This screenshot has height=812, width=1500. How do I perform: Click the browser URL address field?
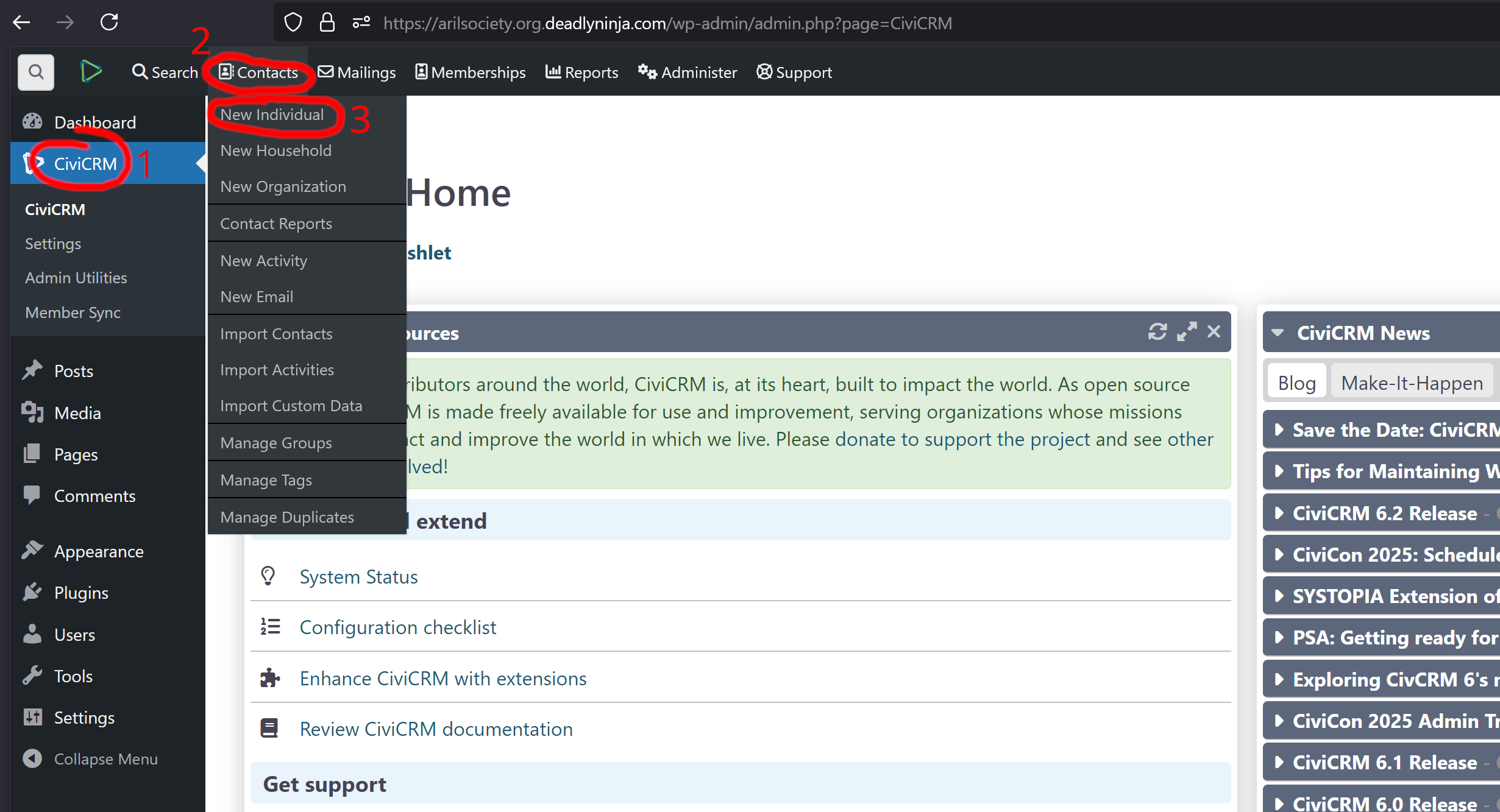pyautogui.click(x=667, y=23)
